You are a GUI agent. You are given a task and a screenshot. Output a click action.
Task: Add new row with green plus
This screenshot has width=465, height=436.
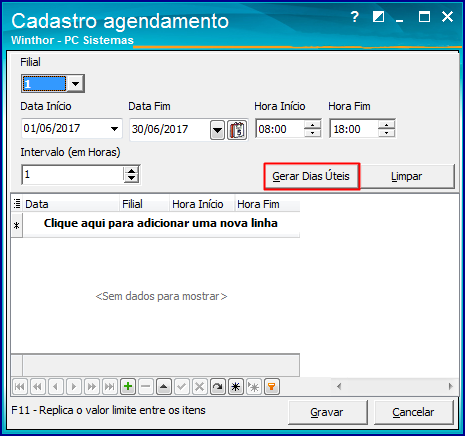click(128, 387)
